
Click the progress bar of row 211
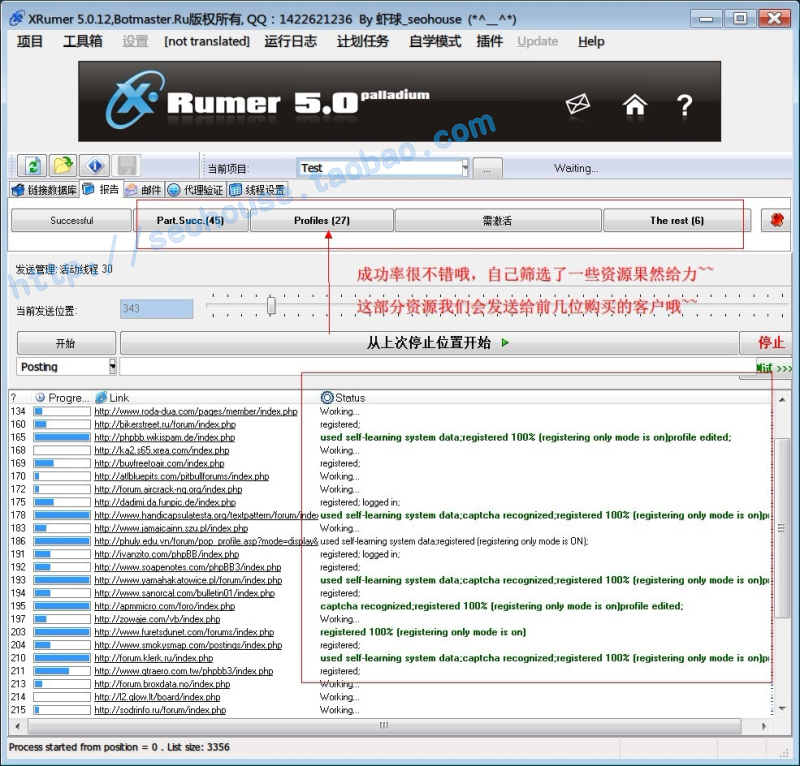(62, 671)
